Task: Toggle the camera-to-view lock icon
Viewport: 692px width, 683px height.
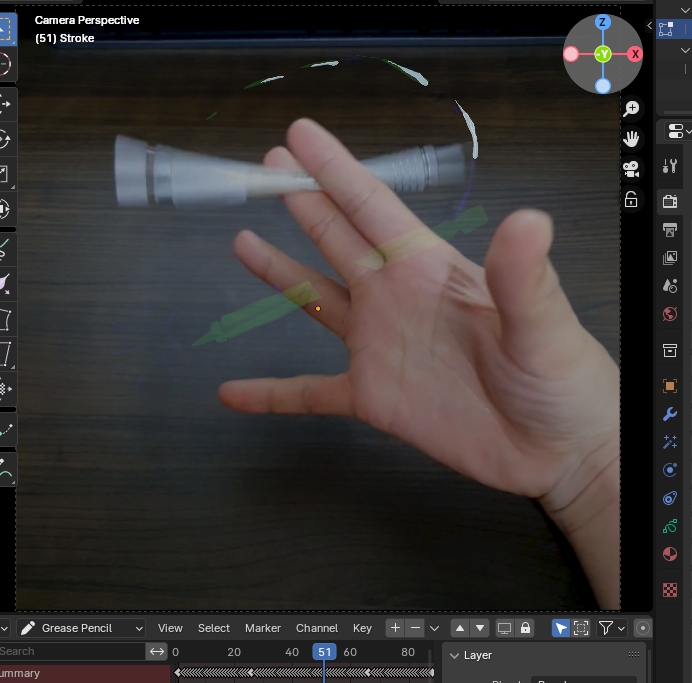Action: coord(631,200)
